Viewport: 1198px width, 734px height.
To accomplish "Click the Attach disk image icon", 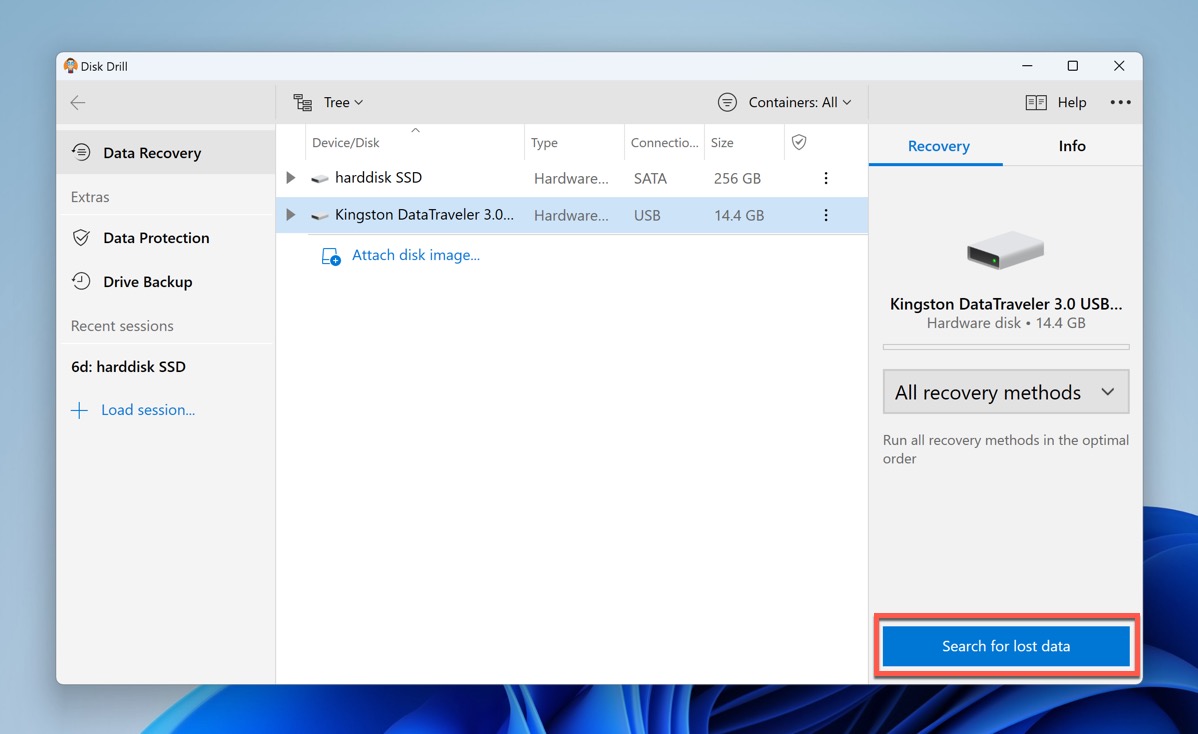I will pos(330,256).
